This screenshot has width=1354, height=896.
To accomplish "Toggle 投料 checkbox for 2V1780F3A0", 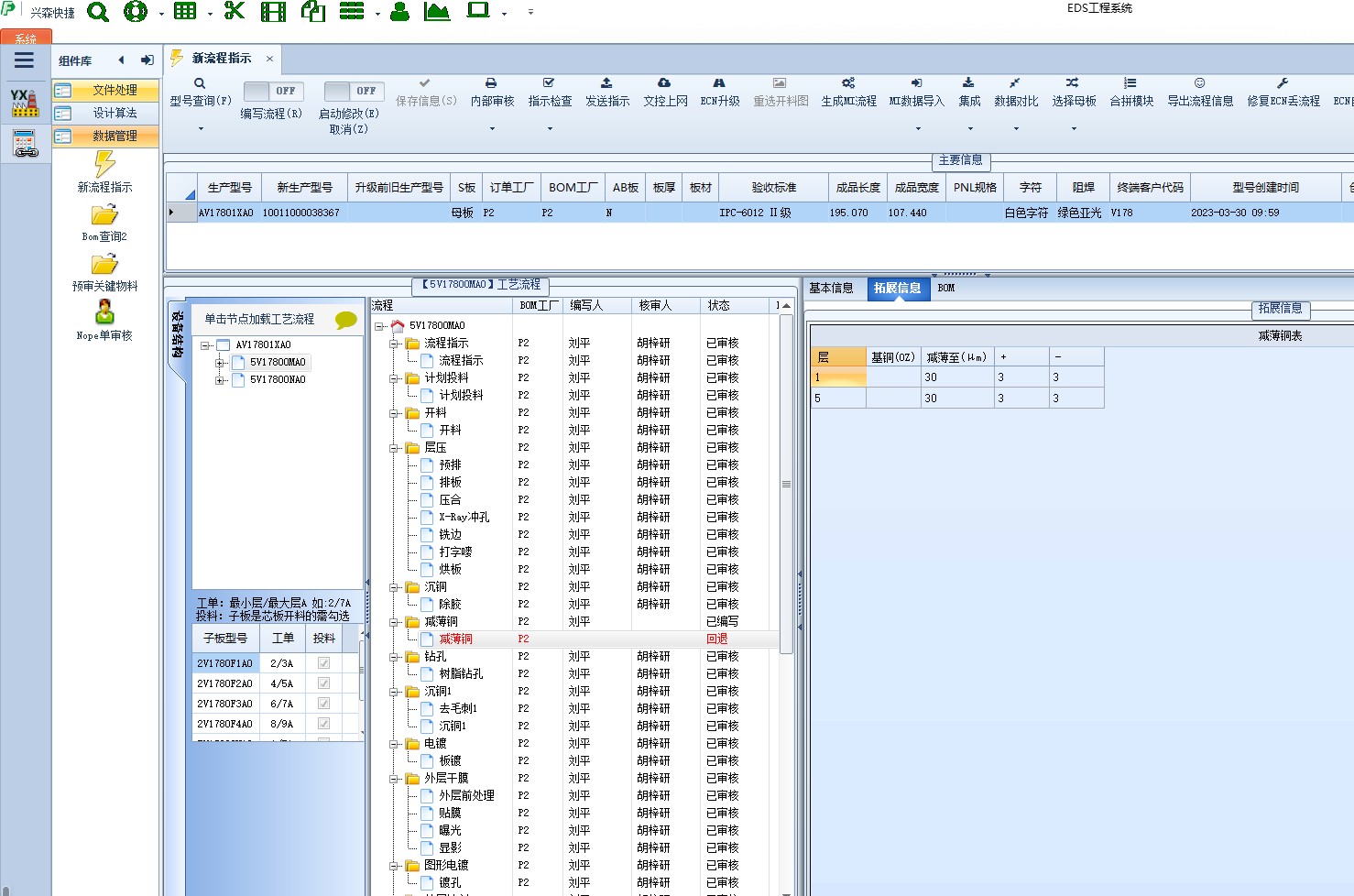I will (x=323, y=704).
